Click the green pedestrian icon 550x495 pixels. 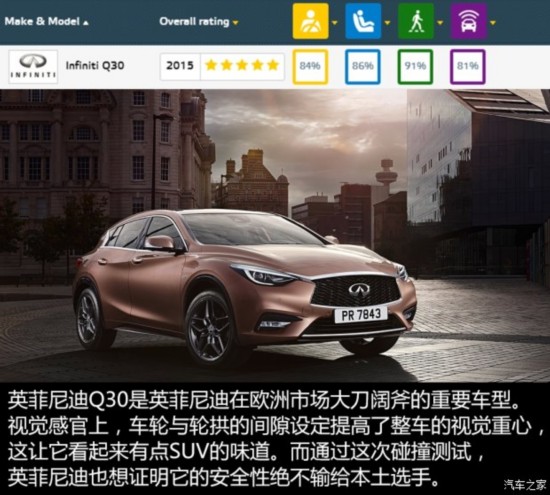click(x=416, y=21)
